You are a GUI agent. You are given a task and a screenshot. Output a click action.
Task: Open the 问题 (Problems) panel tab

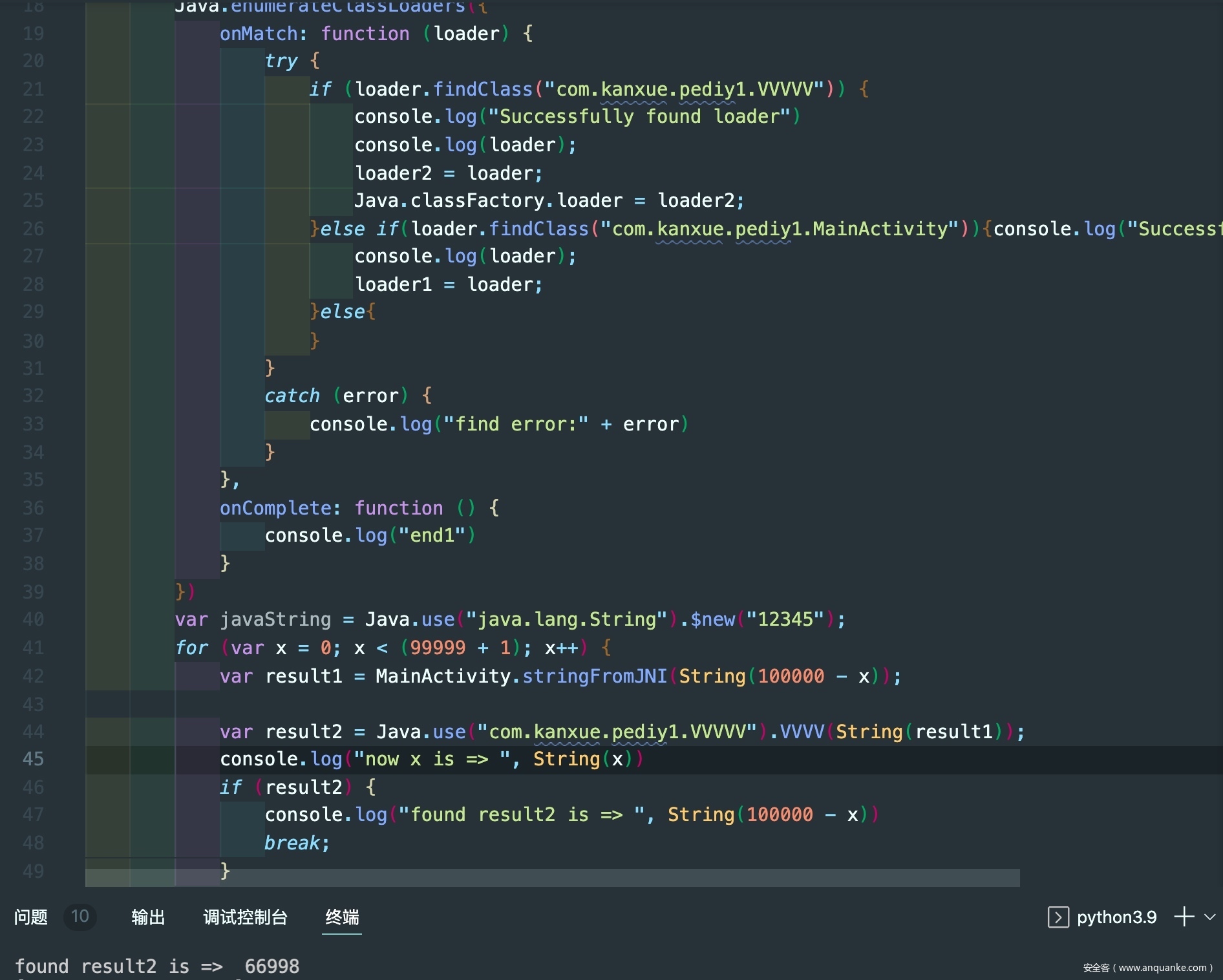(x=31, y=917)
